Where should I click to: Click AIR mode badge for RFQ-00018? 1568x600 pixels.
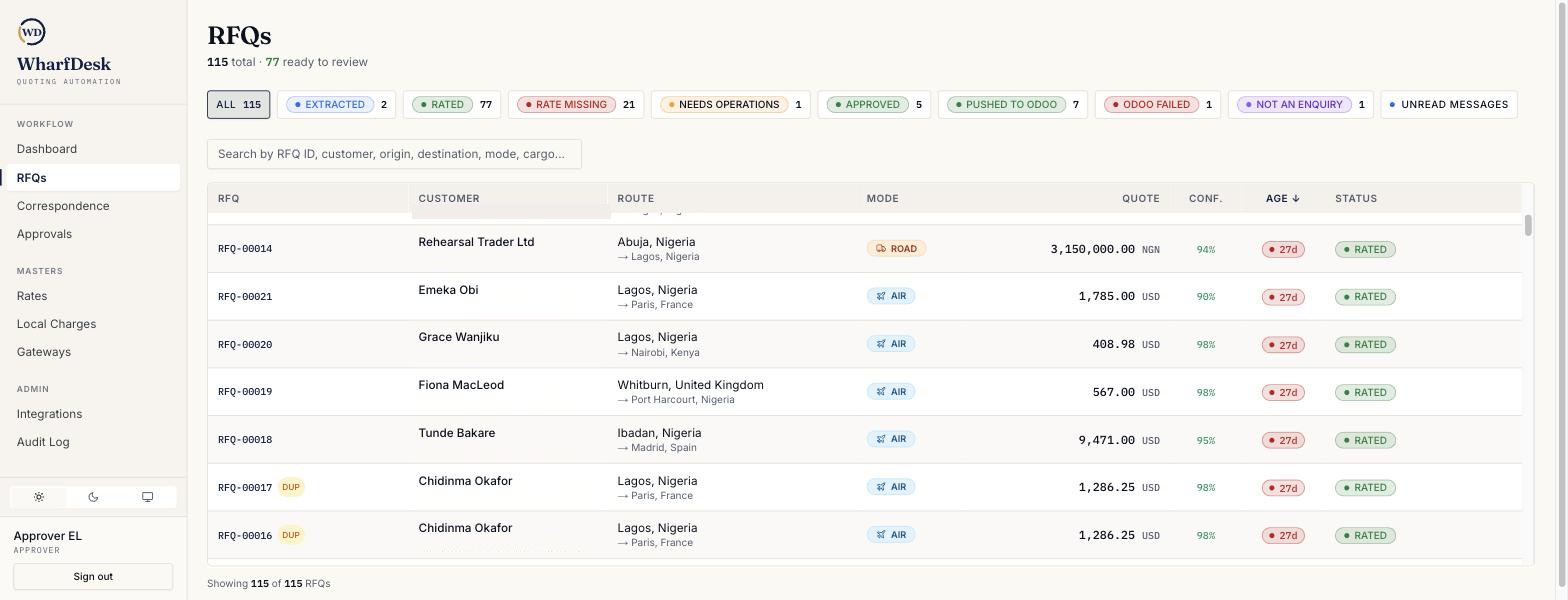pos(890,439)
